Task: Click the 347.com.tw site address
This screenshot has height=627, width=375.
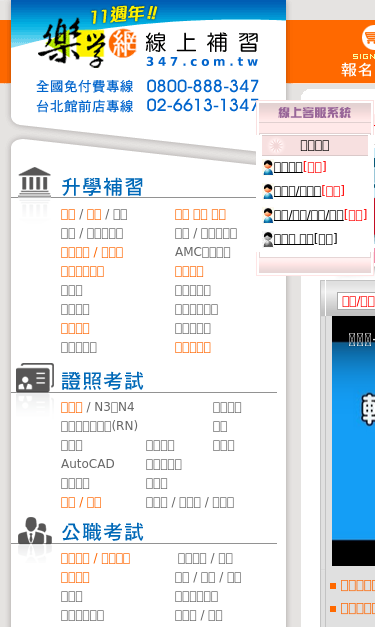Action: 202,62
